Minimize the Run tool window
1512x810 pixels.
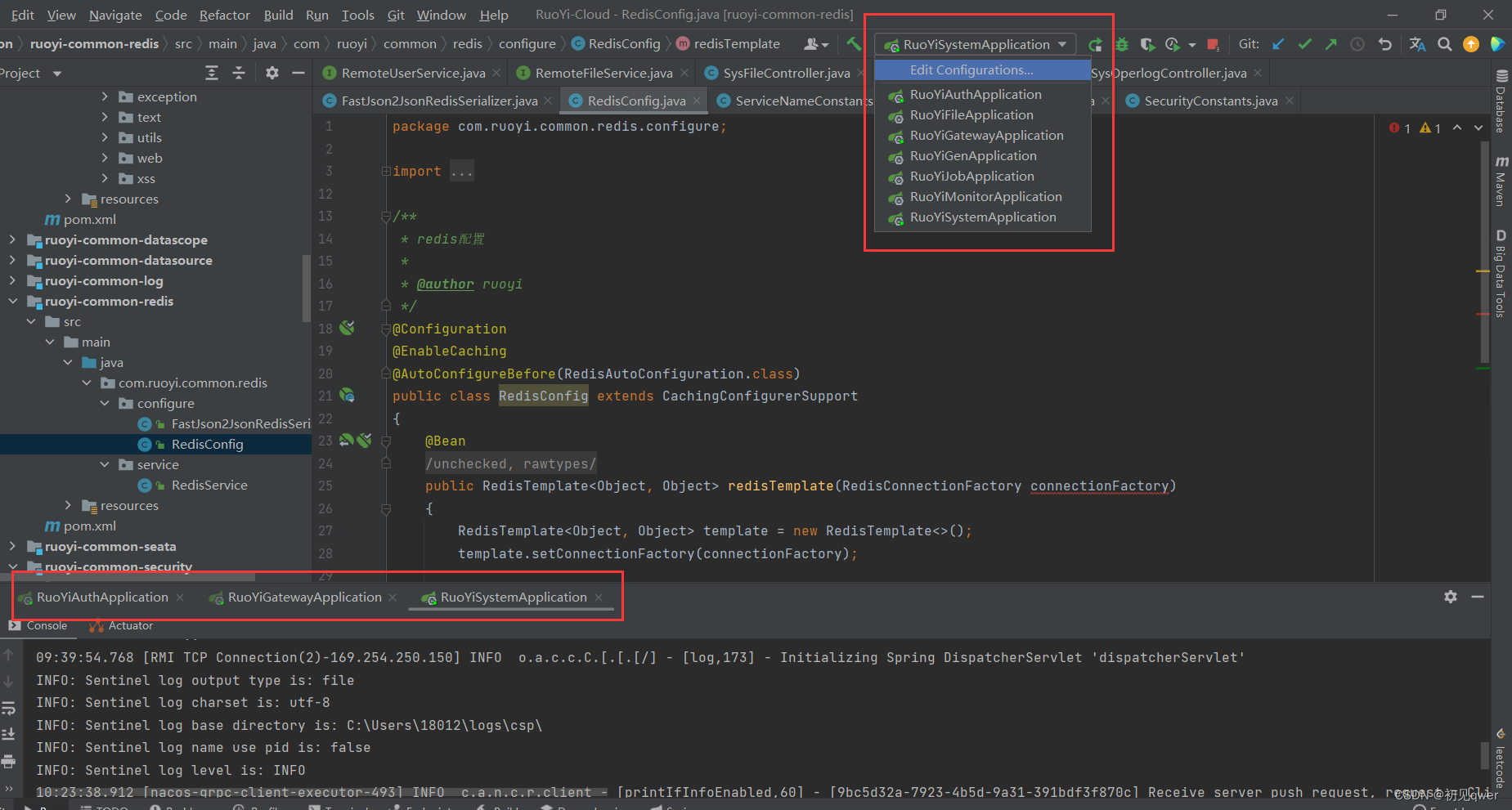point(1478,597)
